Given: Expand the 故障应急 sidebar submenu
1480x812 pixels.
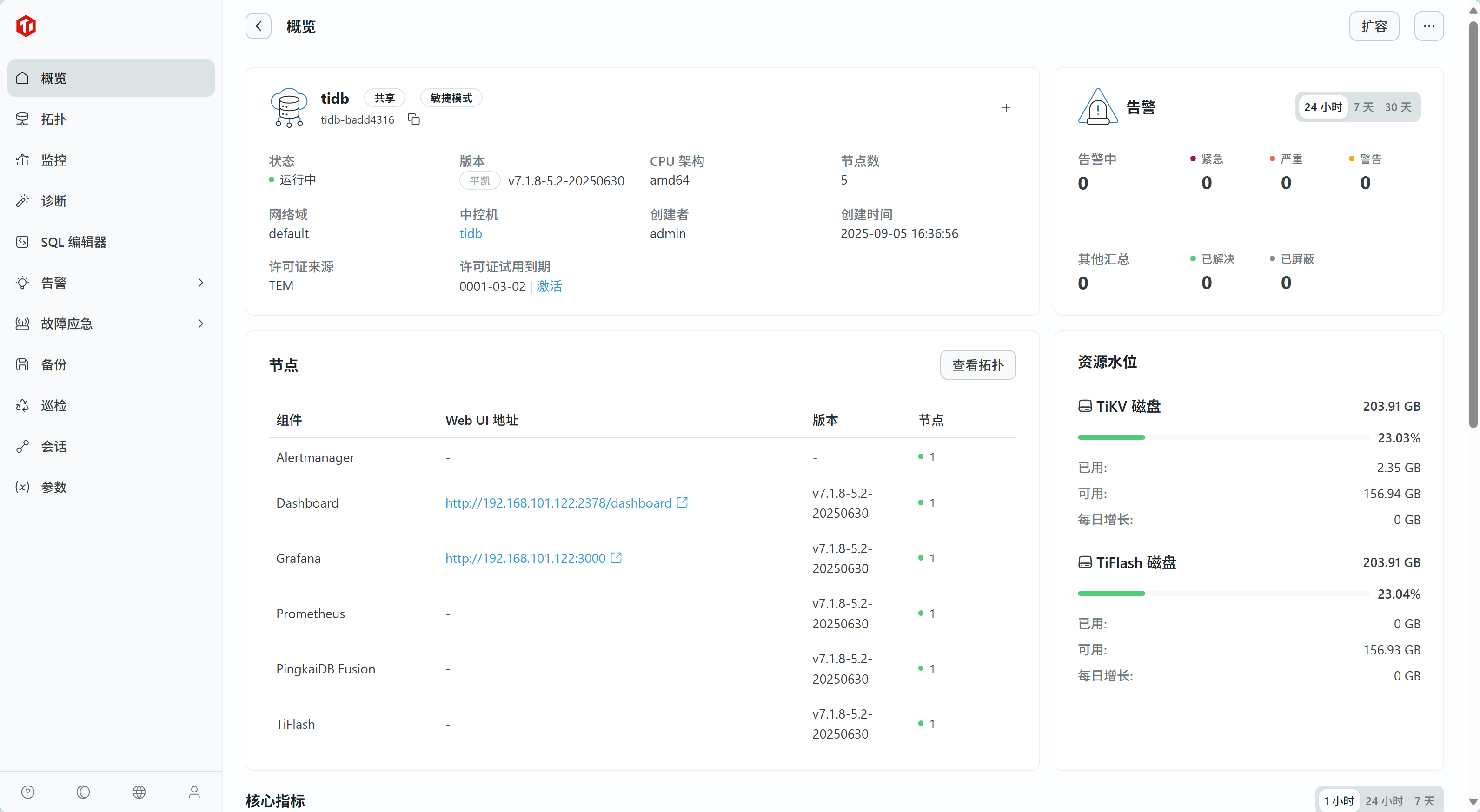Looking at the screenshot, I should [x=200, y=323].
